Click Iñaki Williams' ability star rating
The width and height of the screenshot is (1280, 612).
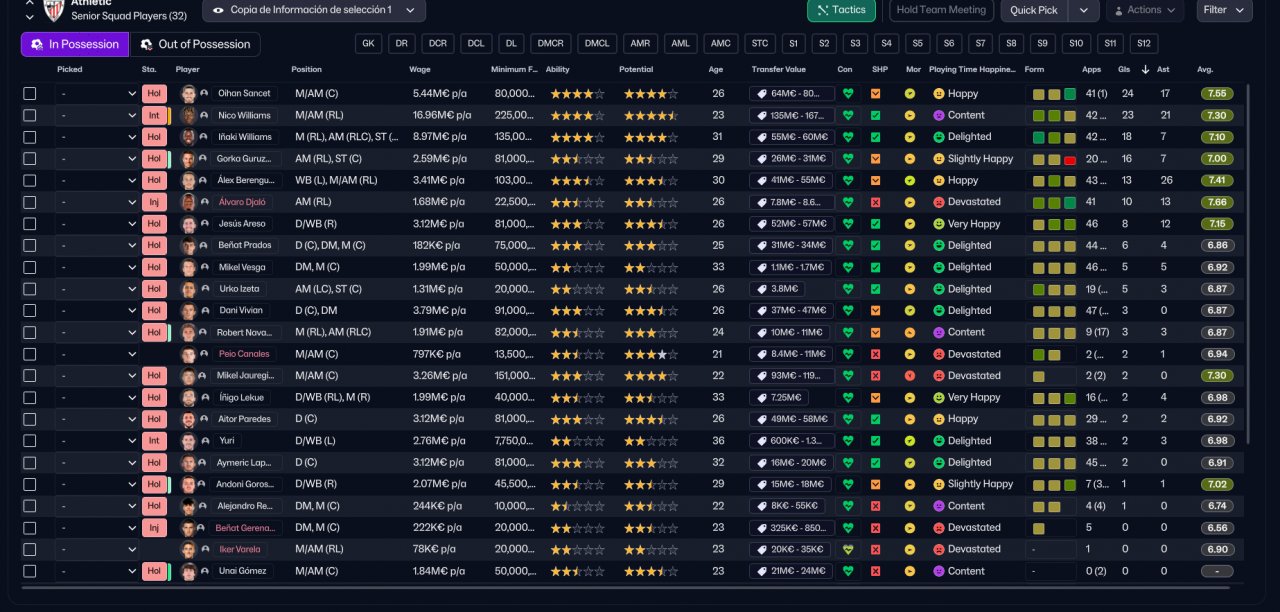click(575, 137)
